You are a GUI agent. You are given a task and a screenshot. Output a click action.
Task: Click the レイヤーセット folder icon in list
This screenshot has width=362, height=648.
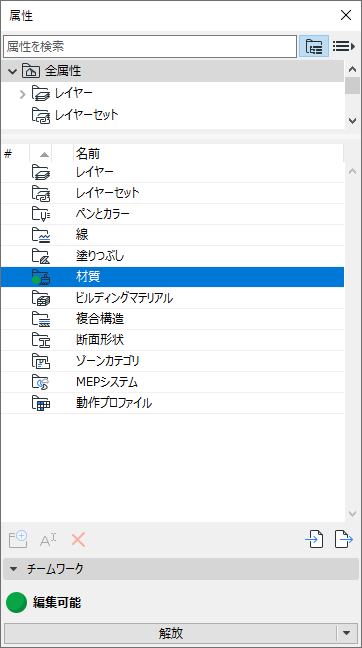(x=40, y=193)
